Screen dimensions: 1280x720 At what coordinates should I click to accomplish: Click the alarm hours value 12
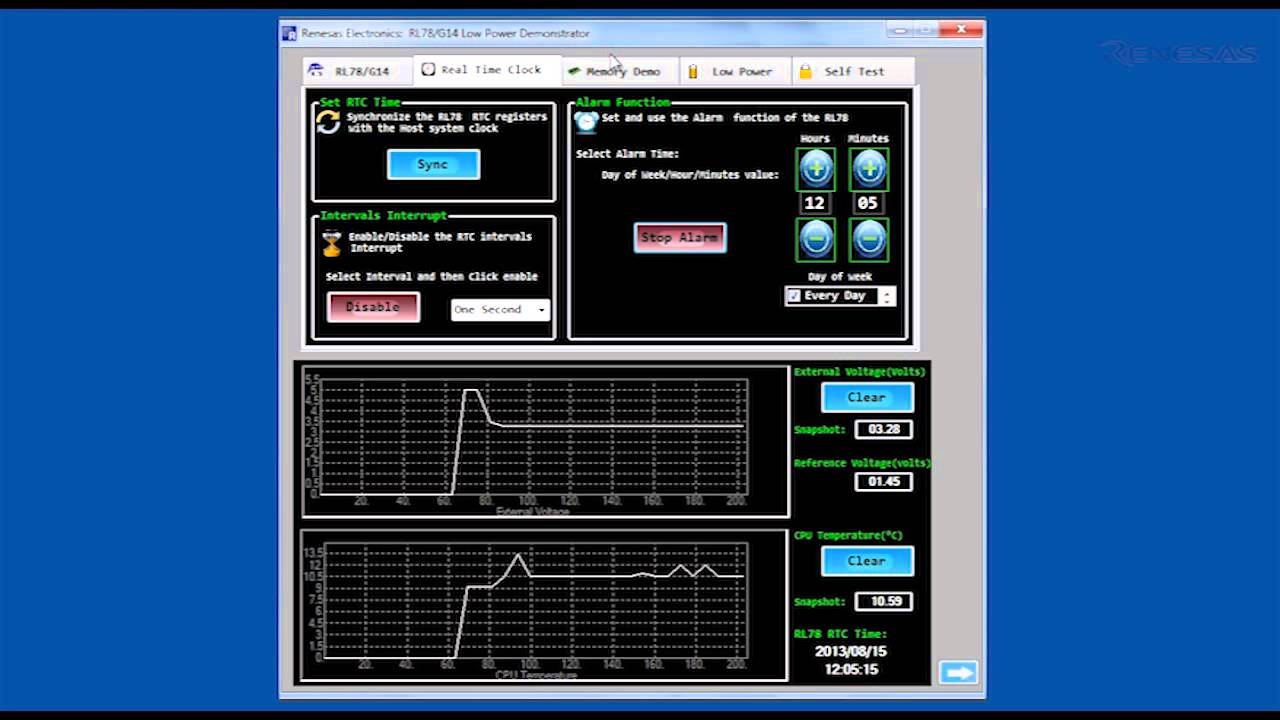point(815,203)
